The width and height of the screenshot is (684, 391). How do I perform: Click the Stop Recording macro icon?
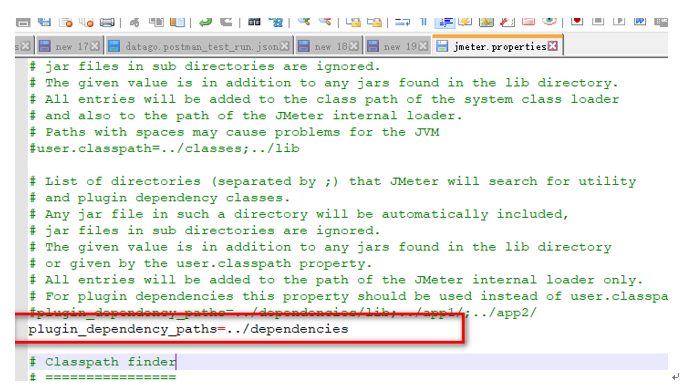click(x=598, y=22)
